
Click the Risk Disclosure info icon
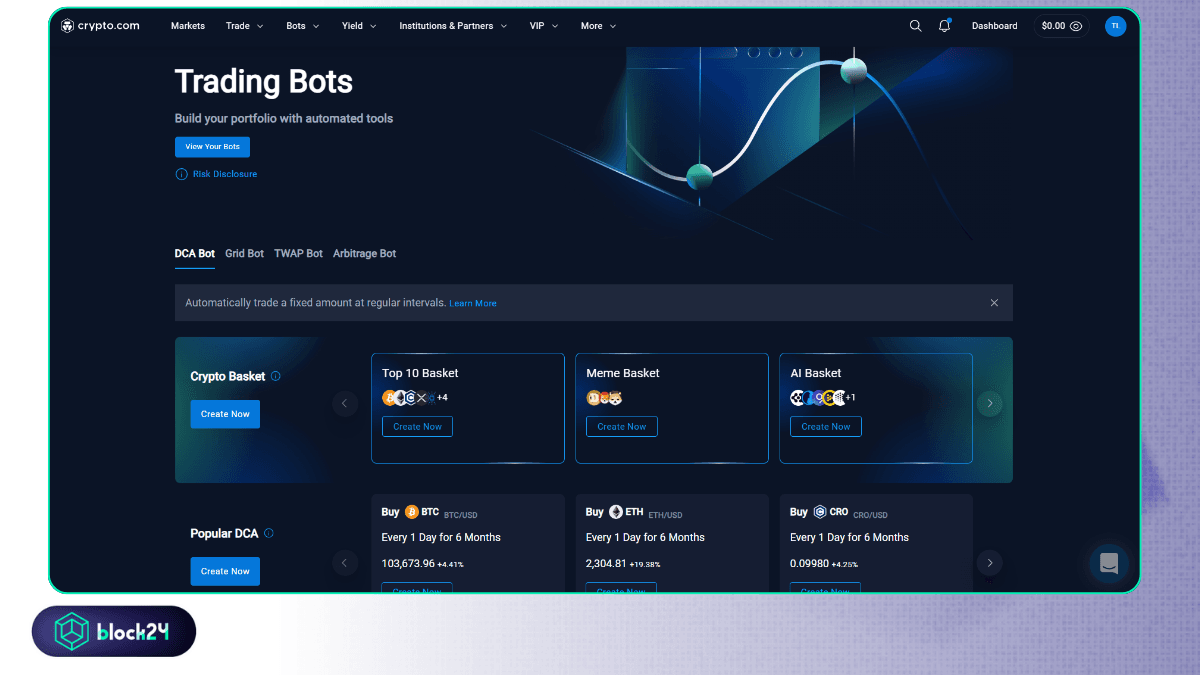click(181, 174)
